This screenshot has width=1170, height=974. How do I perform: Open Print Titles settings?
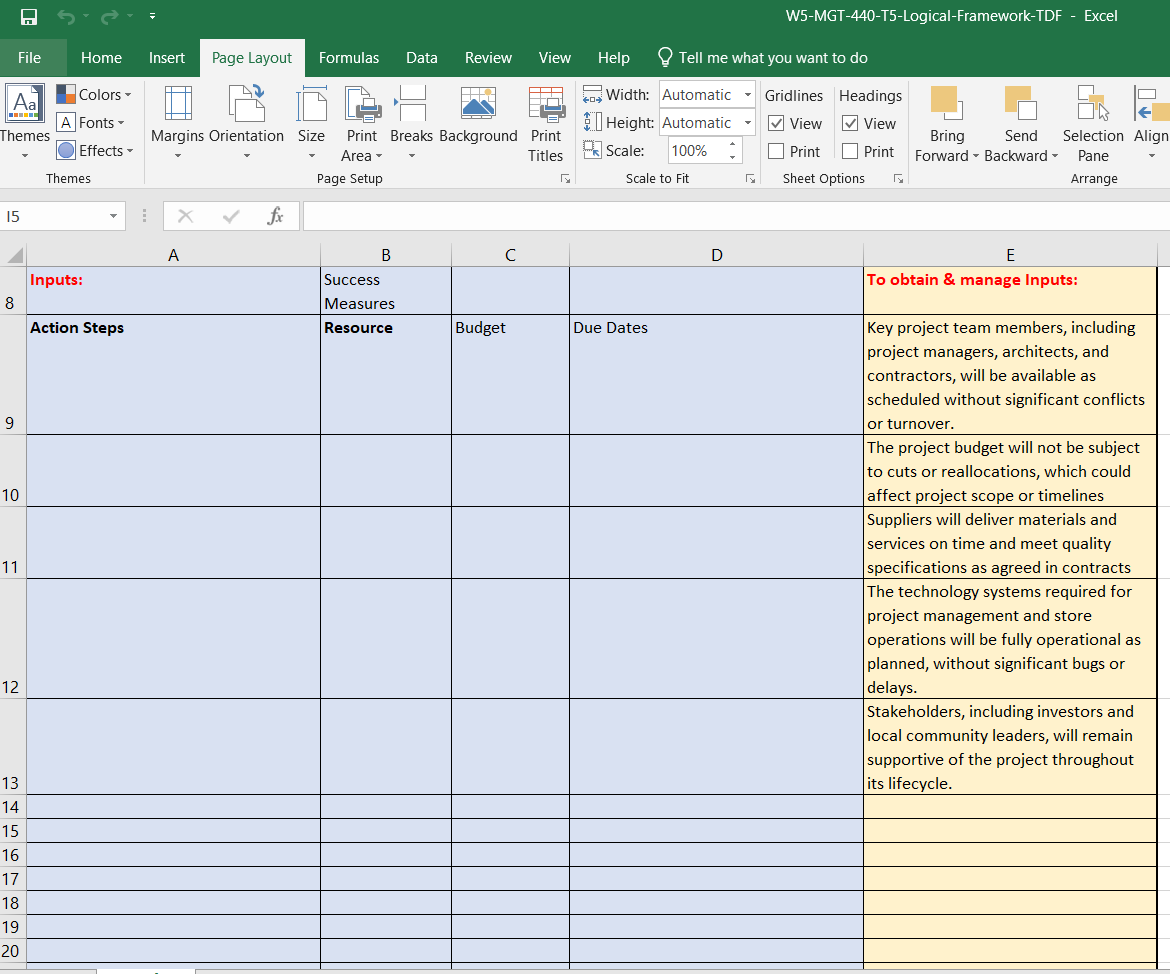pyautogui.click(x=545, y=120)
